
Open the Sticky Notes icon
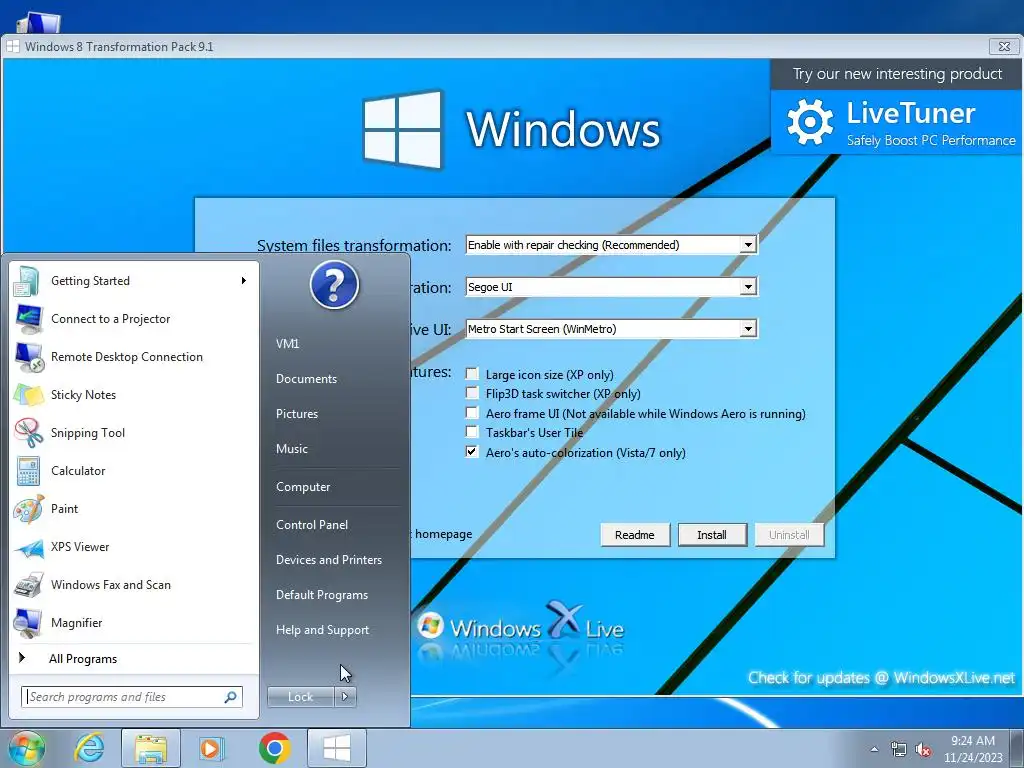click(28, 395)
